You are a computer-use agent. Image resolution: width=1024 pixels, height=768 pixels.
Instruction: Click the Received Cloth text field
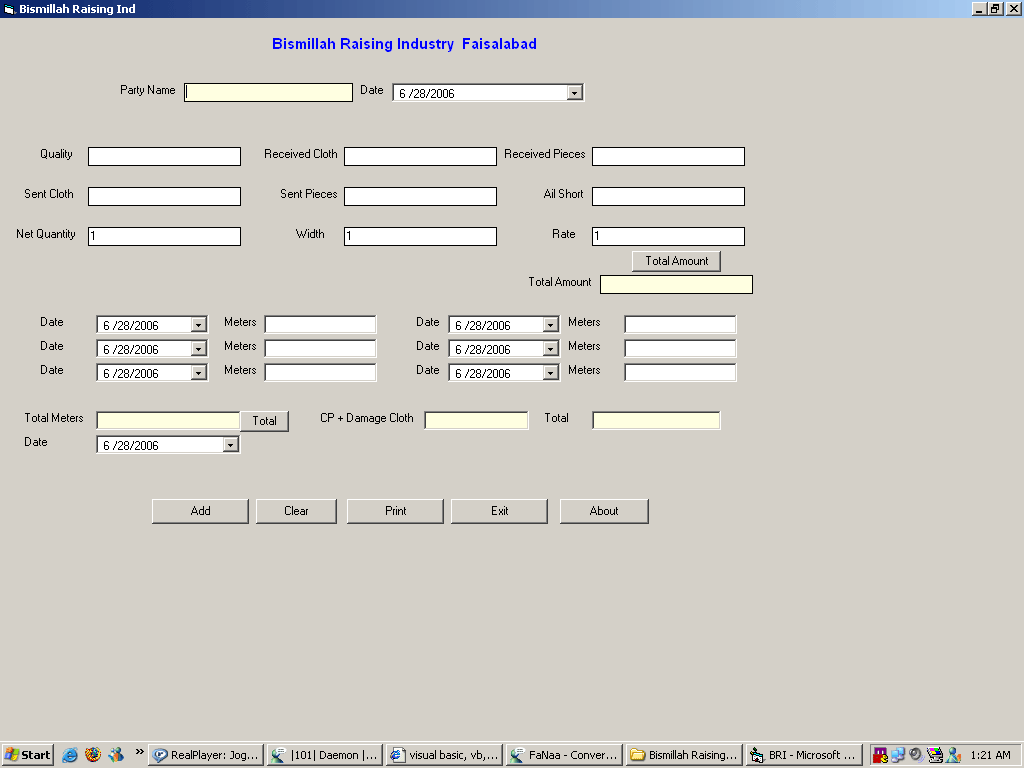click(x=420, y=156)
